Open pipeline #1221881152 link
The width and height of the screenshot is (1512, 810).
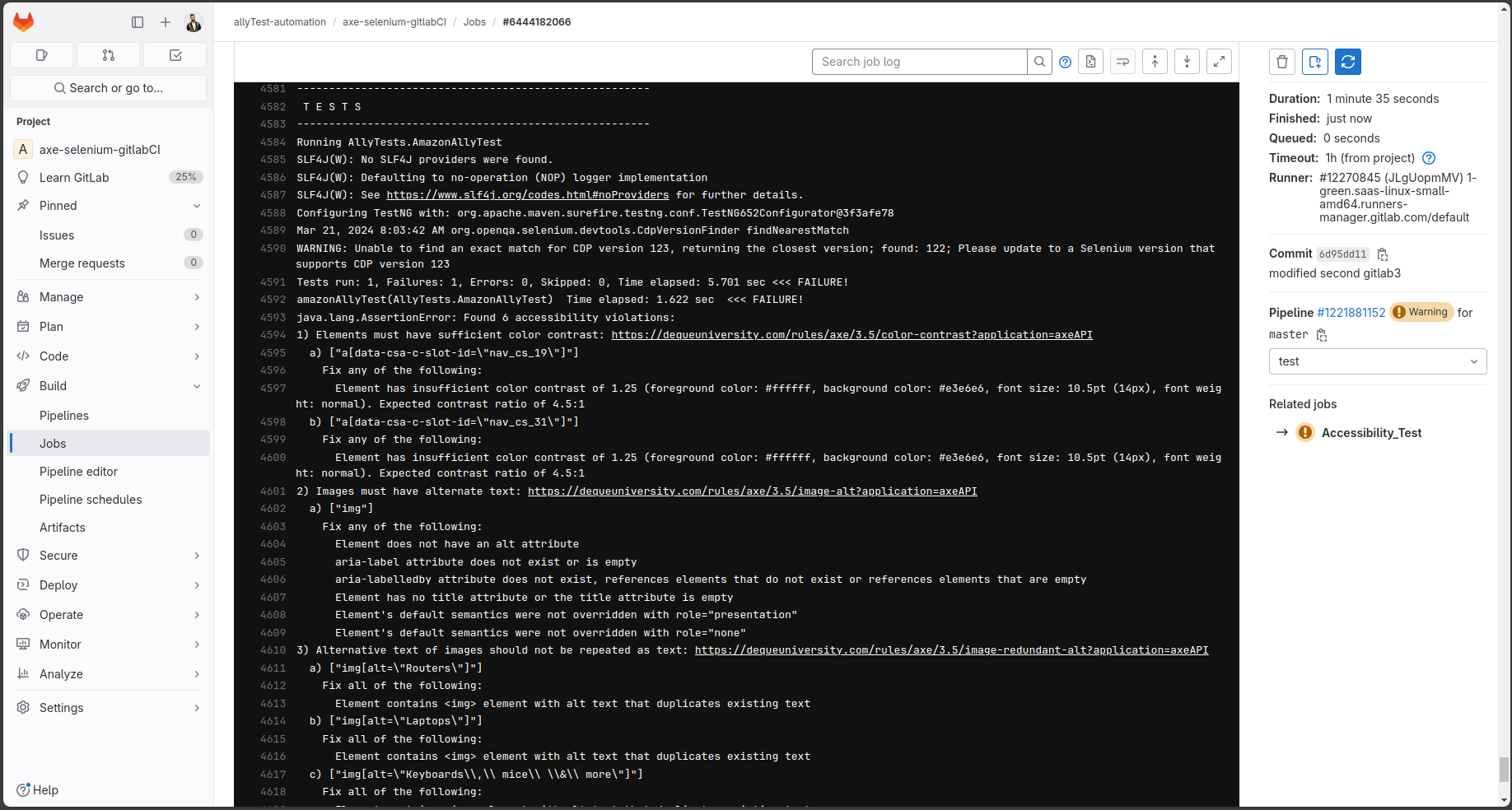(x=1351, y=312)
